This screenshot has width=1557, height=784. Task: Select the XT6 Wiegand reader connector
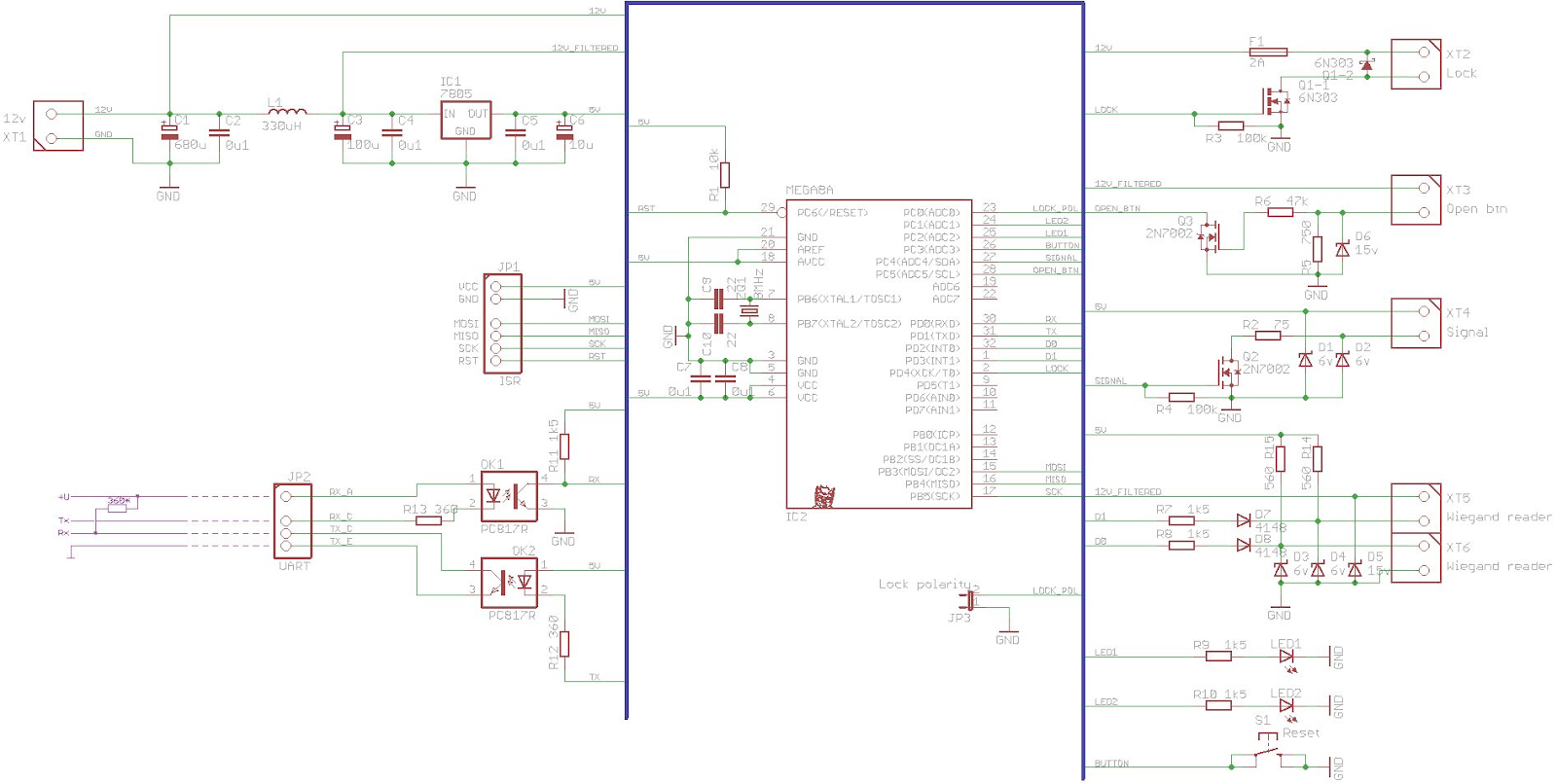(x=1415, y=557)
